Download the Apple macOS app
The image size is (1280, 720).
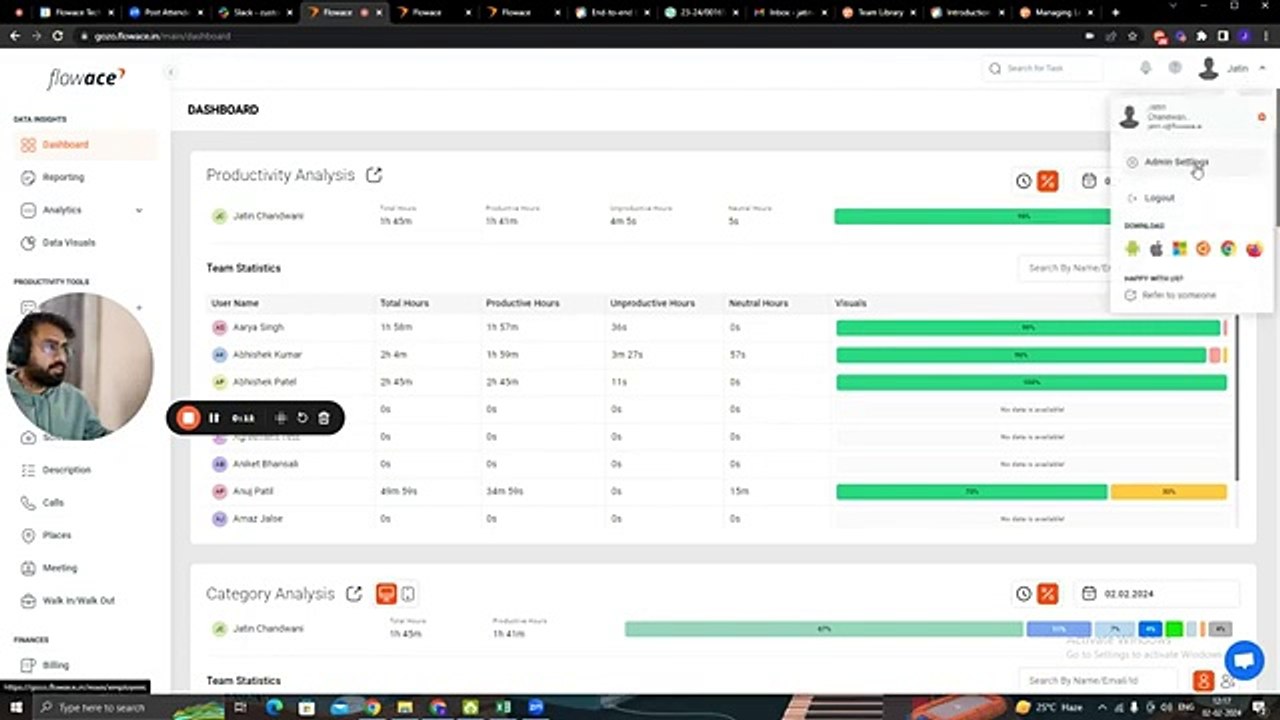pyautogui.click(x=1156, y=249)
